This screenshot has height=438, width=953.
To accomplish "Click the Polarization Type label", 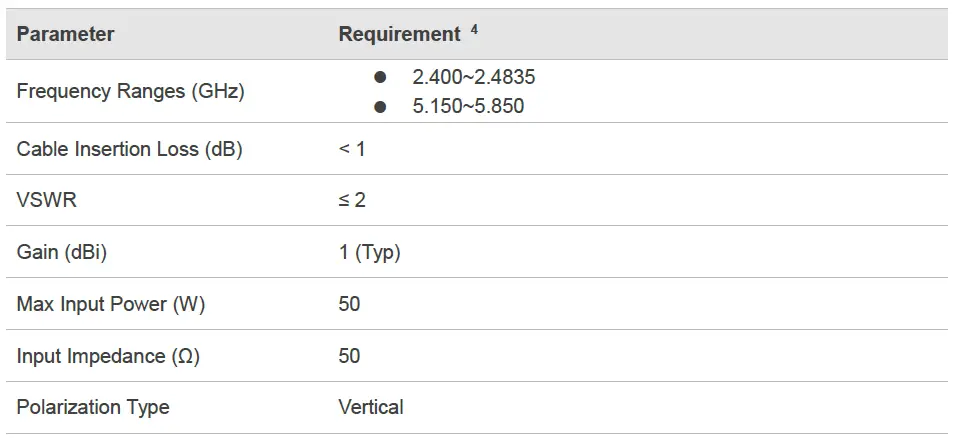I will pyautogui.click(x=93, y=407).
